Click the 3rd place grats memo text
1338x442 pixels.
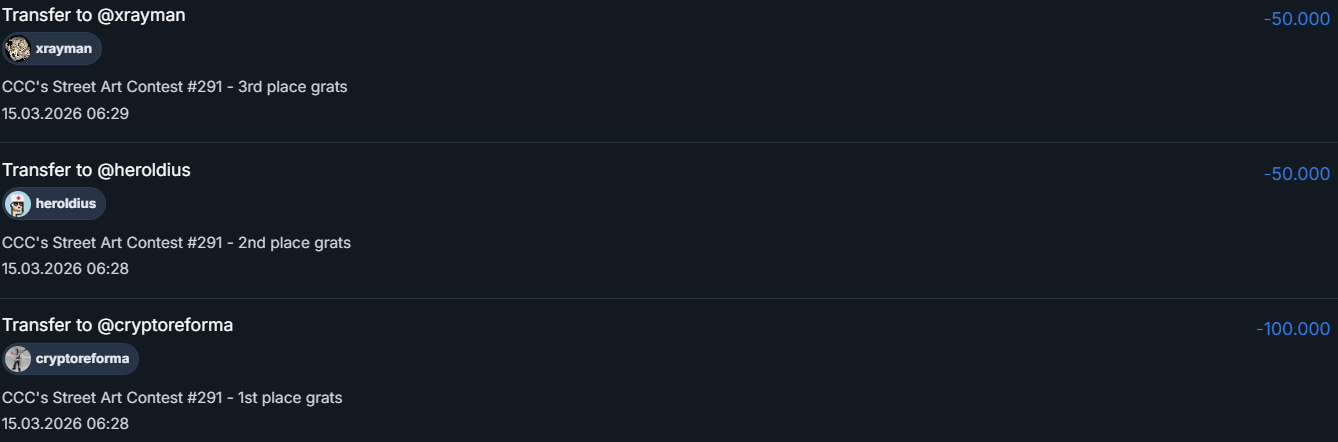click(x=175, y=87)
